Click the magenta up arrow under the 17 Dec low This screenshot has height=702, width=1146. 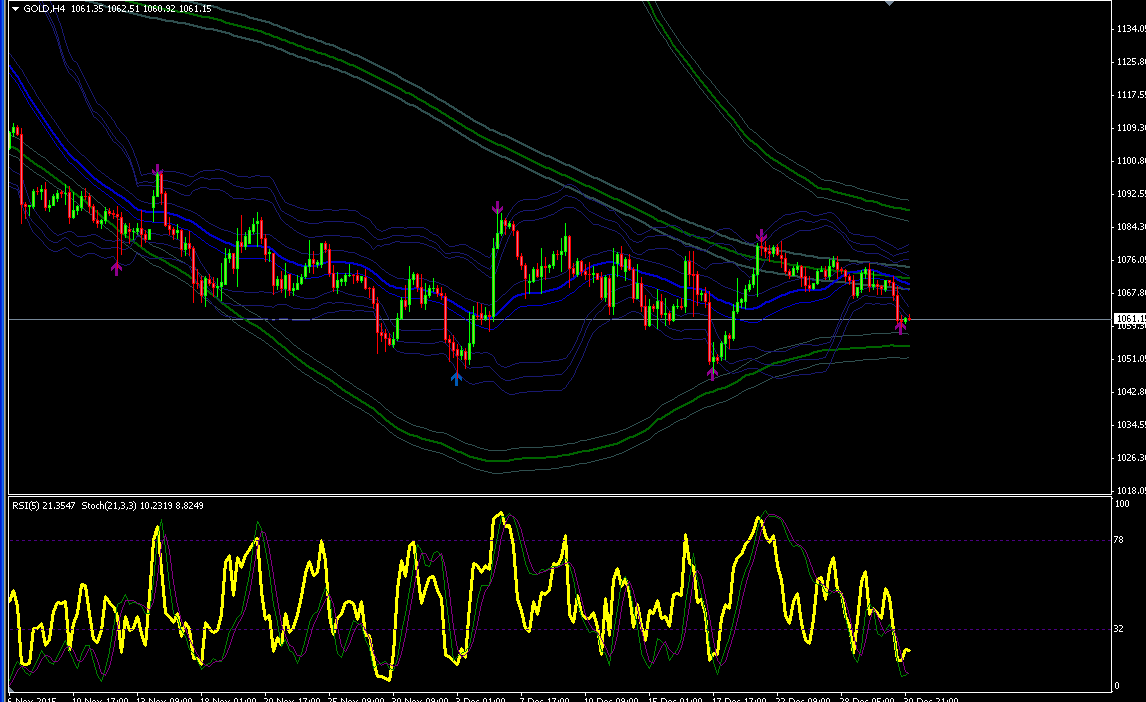[x=713, y=373]
